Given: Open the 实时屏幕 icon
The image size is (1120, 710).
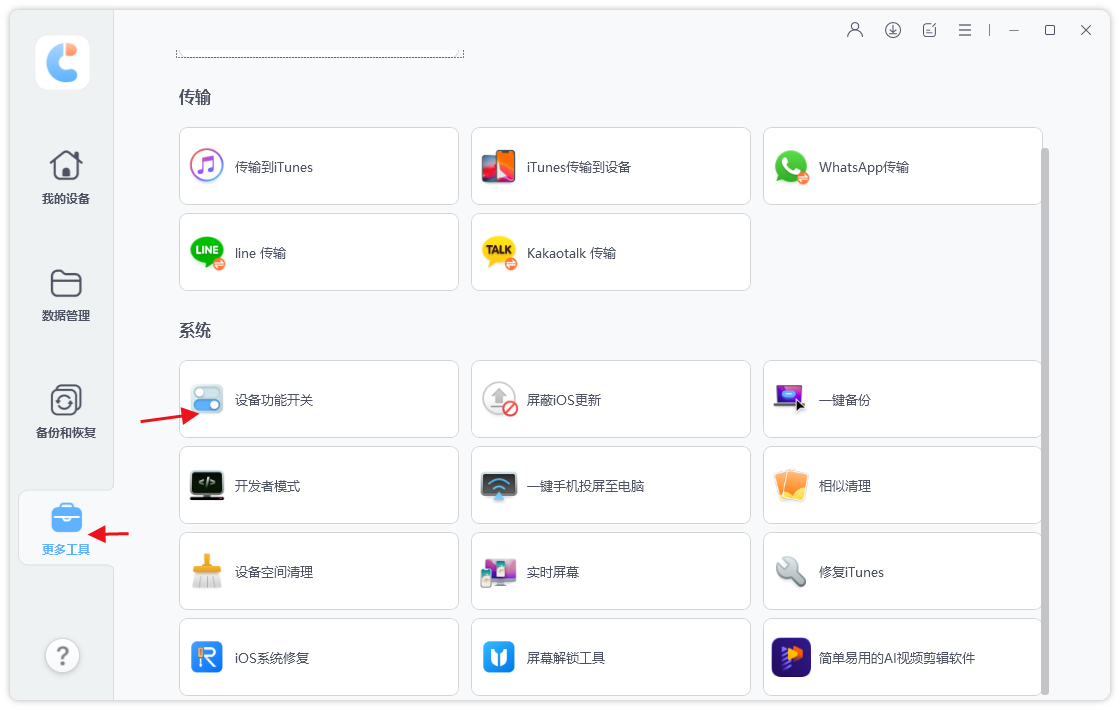Looking at the screenshot, I should [499, 572].
